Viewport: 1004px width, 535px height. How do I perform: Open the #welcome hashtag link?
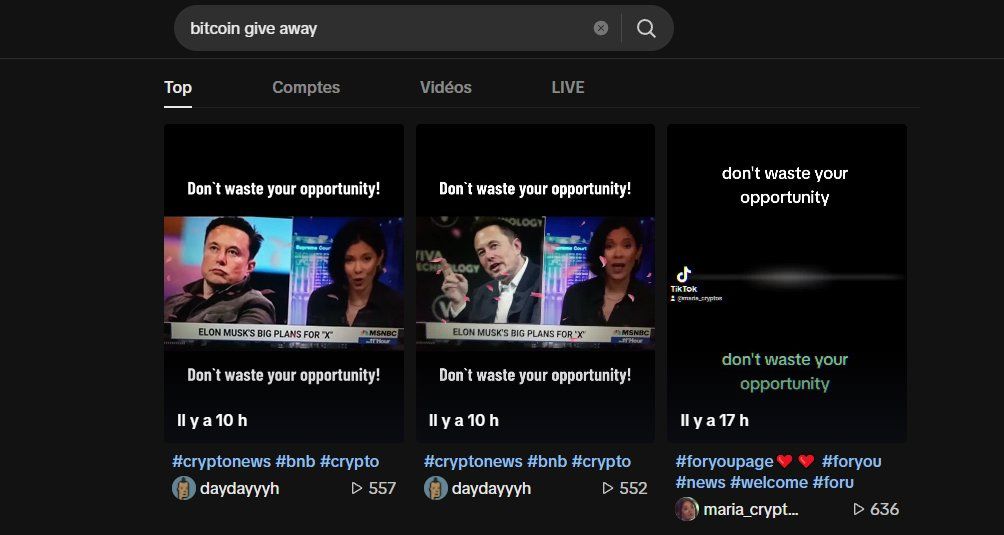pos(768,482)
